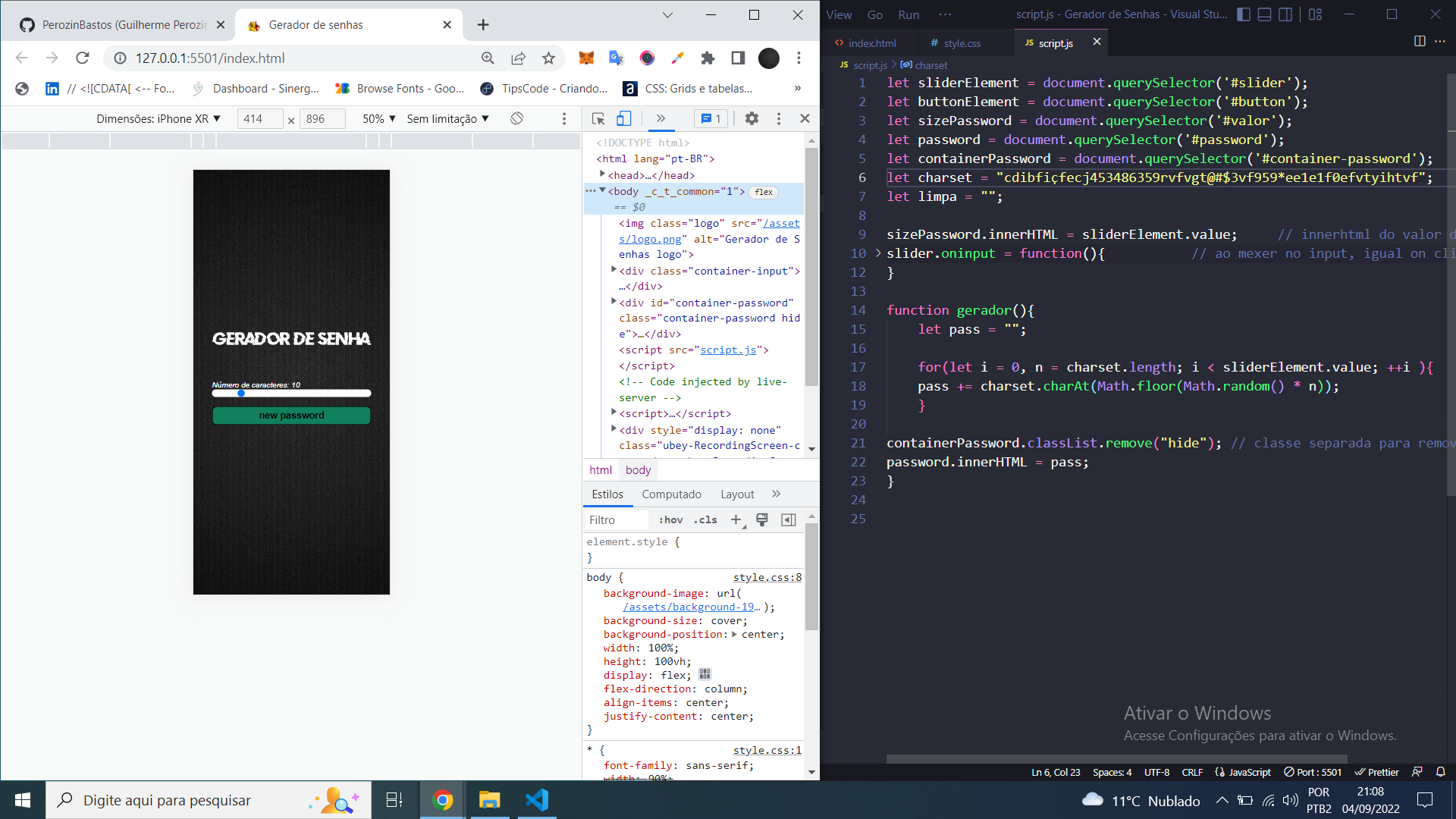
Task: Show more styles pane tabs
Action: click(776, 494)
